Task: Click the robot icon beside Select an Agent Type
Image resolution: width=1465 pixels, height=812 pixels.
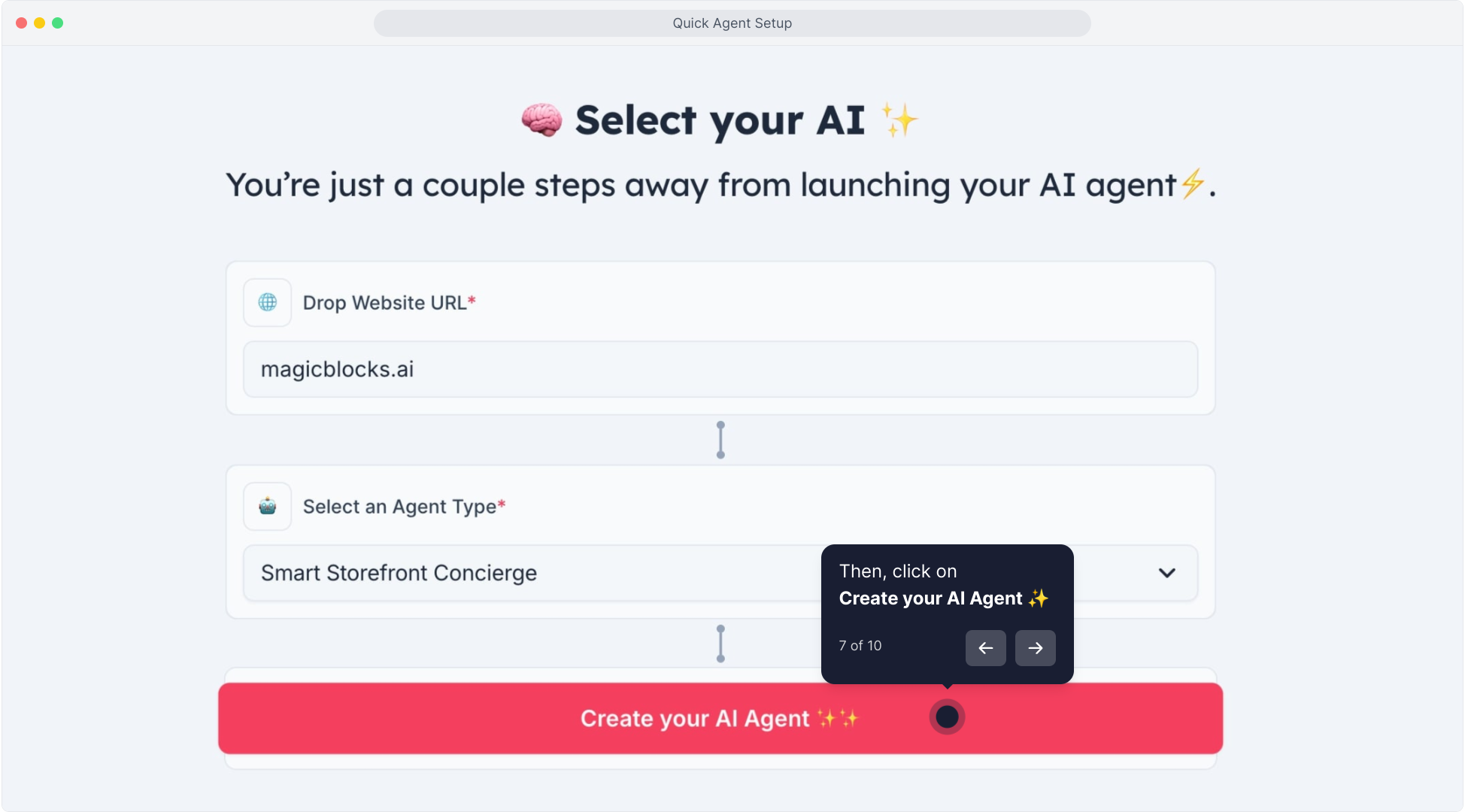Action: (267, 506)
